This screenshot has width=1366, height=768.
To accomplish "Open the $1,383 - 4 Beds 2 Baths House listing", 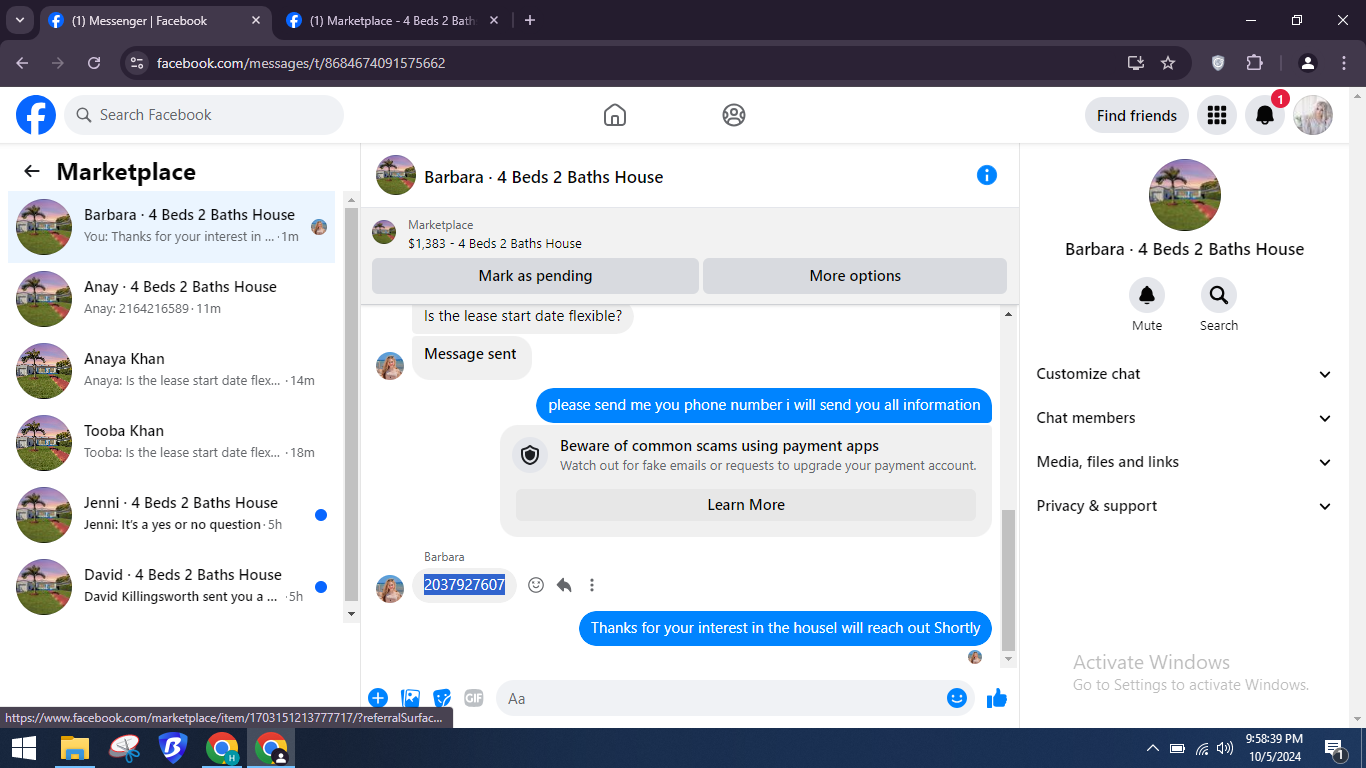I will pyautogui.click(x=495, y=243).
